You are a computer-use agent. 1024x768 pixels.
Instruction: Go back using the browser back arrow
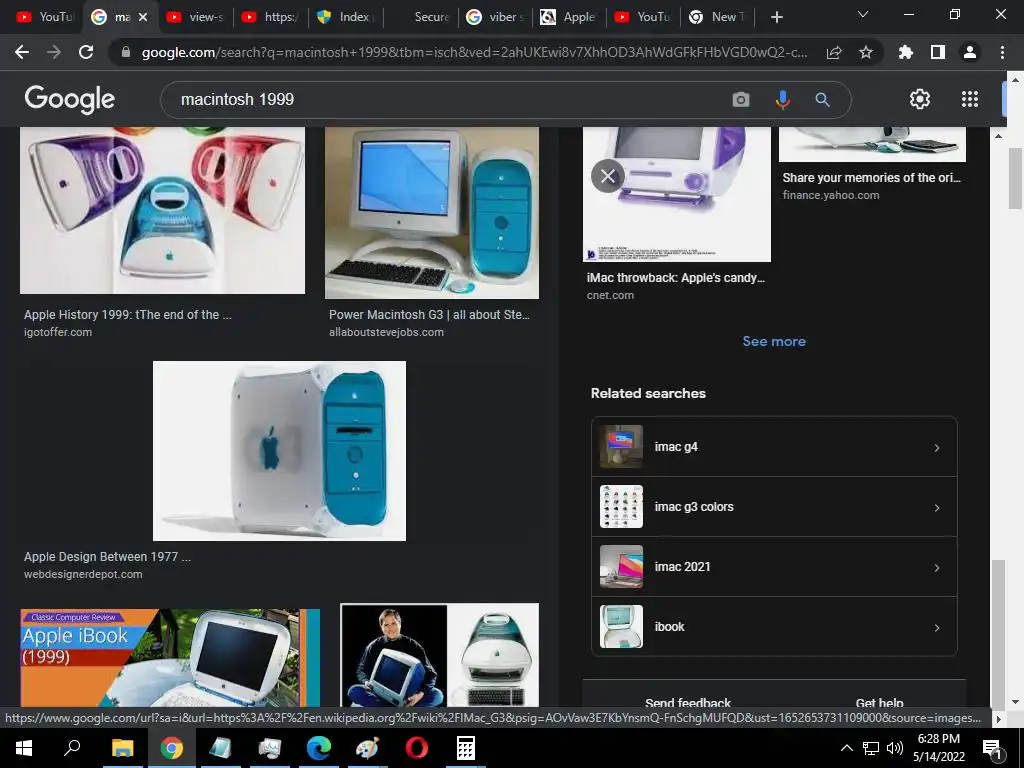click(x=22, y=52)
